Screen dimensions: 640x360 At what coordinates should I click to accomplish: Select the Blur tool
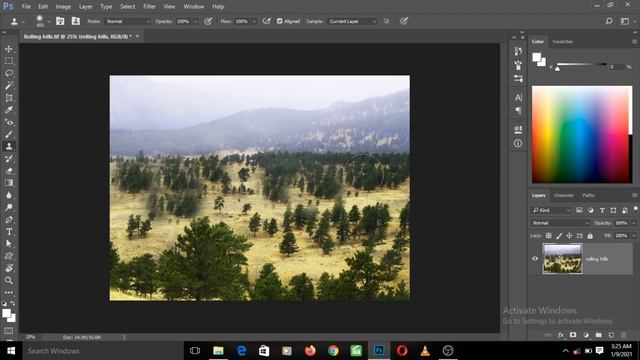(9, 195)
